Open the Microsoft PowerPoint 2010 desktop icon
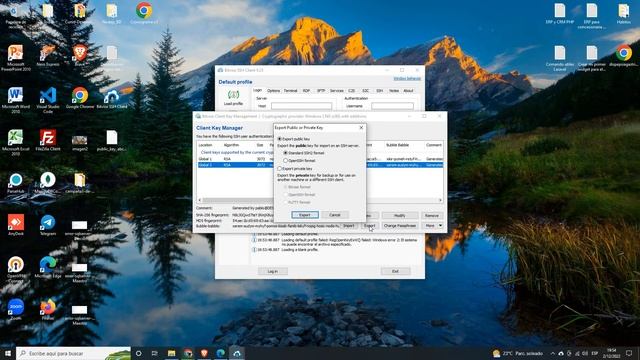 (x=16, y=58)
